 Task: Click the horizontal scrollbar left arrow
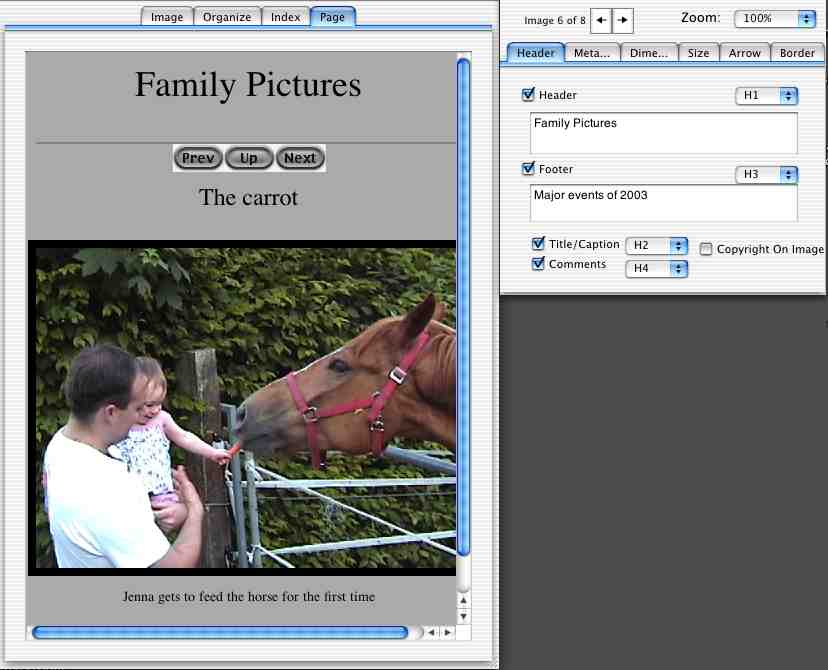point(431,632)
